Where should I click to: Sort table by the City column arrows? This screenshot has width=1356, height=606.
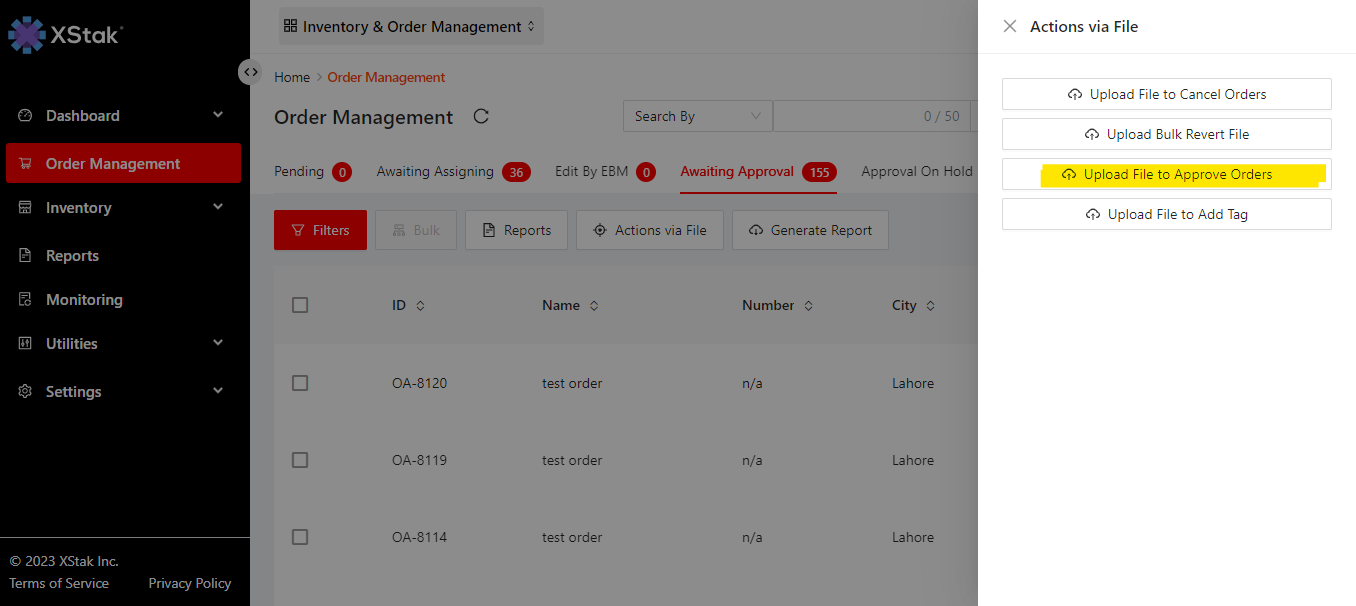(x=930, y=306)
